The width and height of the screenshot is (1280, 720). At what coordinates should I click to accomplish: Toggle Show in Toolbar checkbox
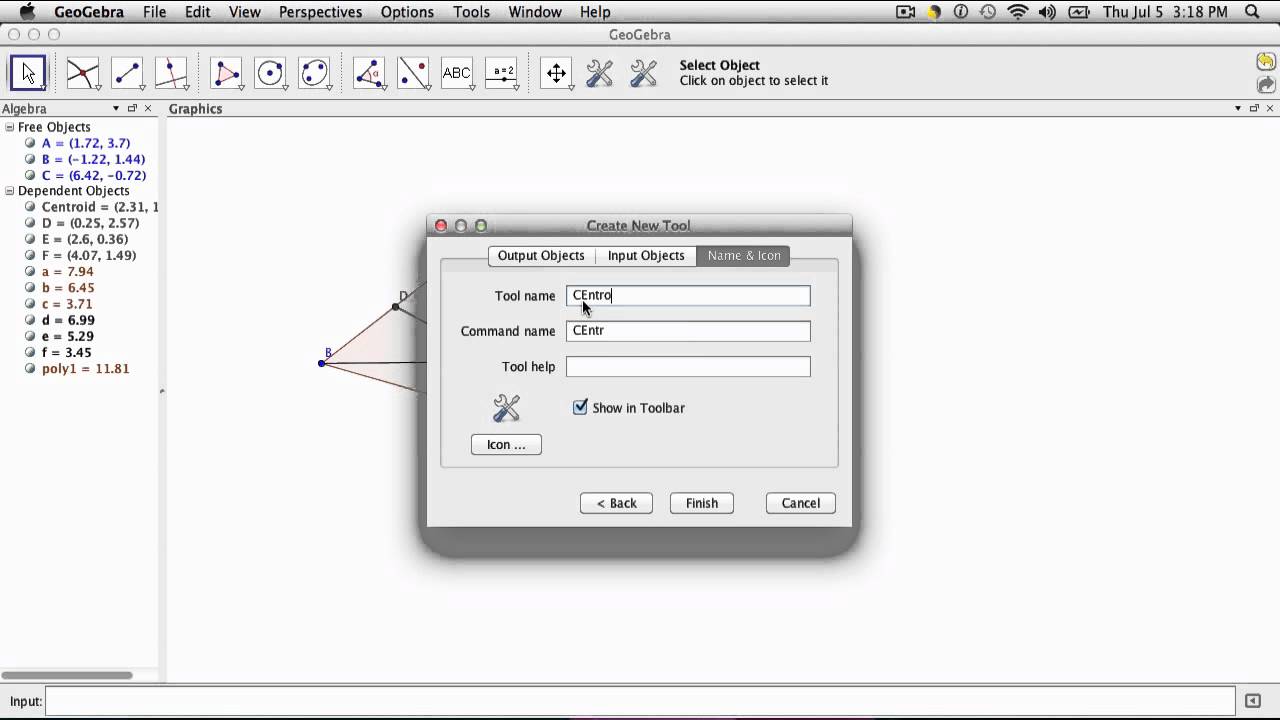coord(580,407)
